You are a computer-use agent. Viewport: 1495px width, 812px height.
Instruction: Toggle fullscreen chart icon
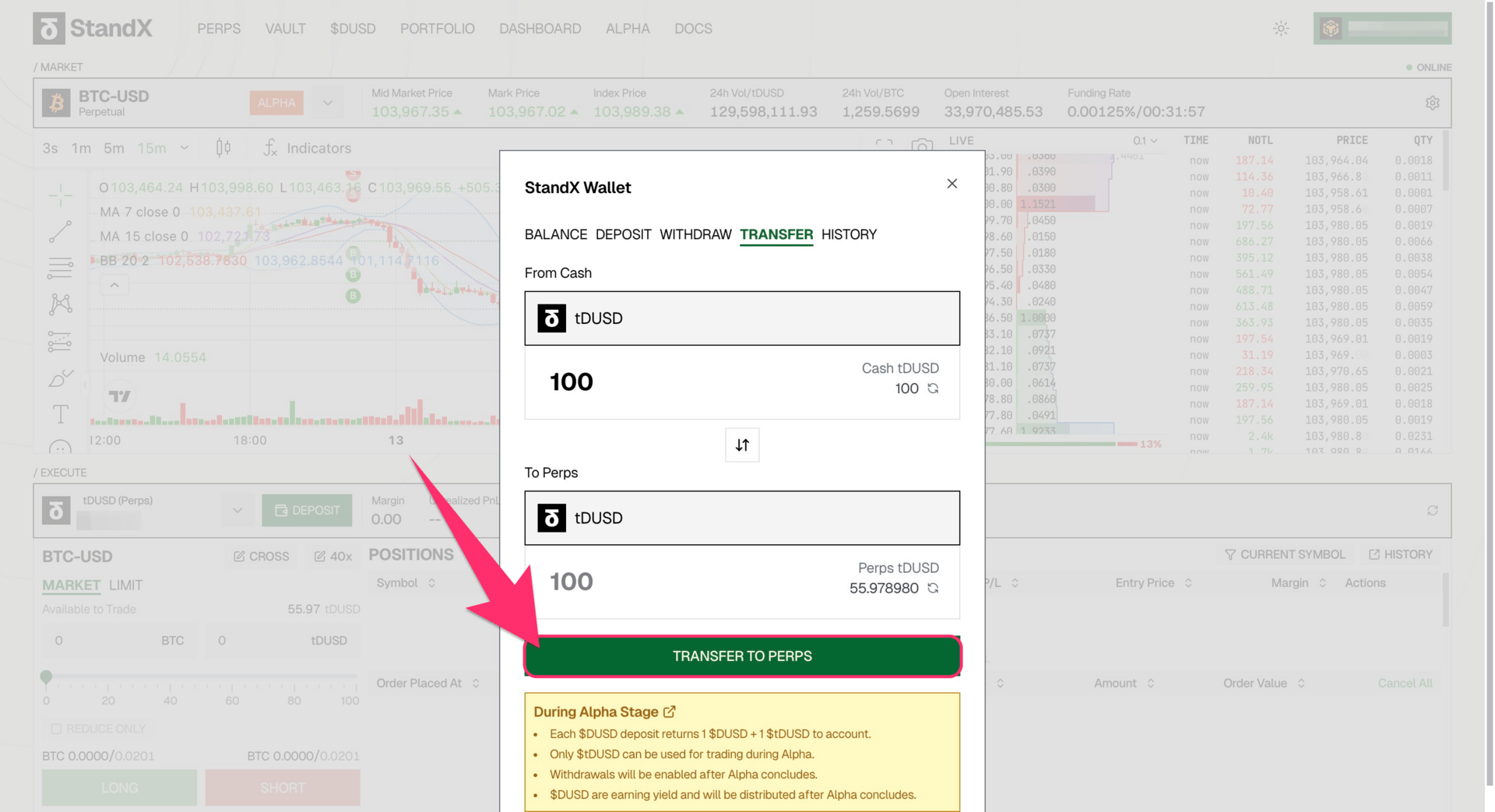884,145
